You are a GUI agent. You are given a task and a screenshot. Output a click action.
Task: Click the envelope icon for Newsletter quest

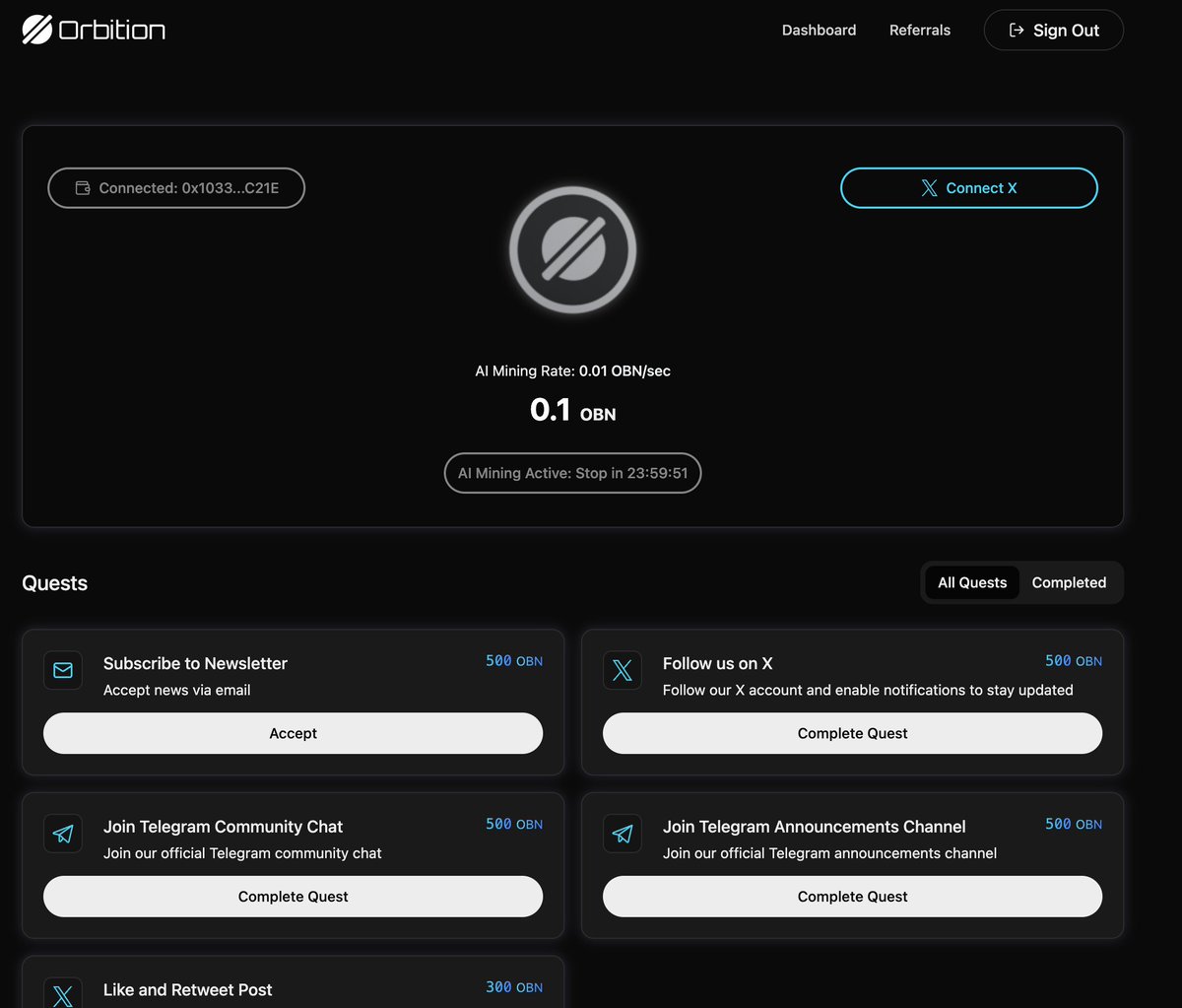point(63,670)
